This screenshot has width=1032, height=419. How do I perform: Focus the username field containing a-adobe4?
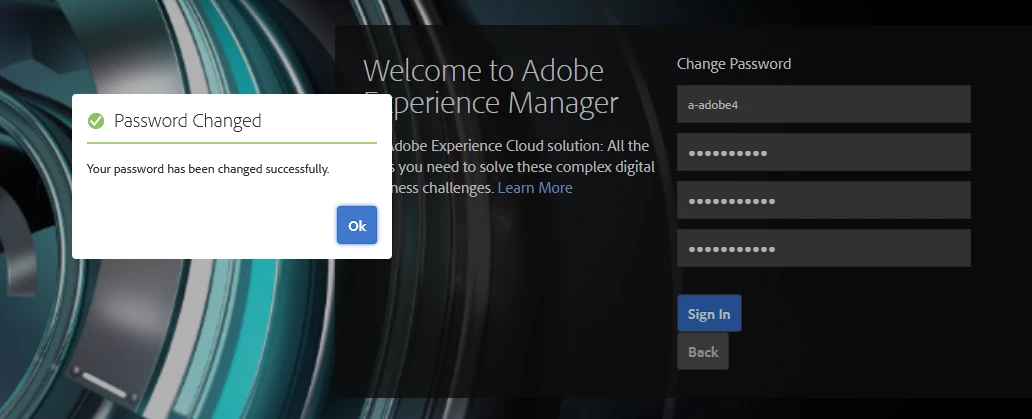823,104
